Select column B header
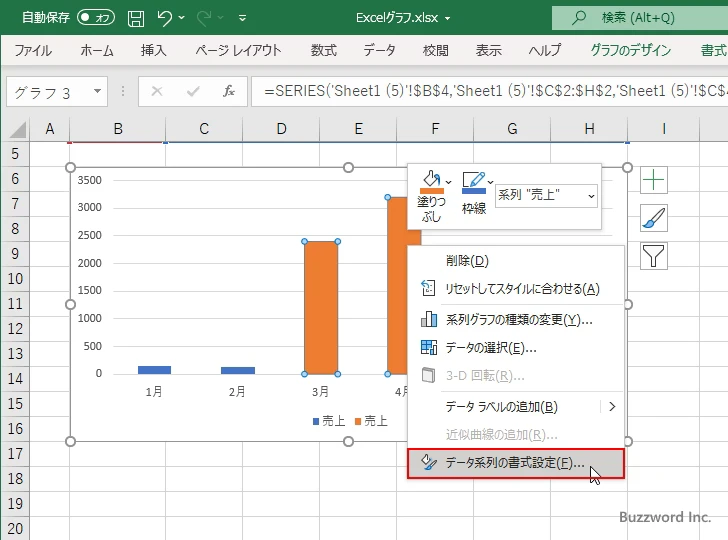 pyautogui.click(x=118, y=129)
